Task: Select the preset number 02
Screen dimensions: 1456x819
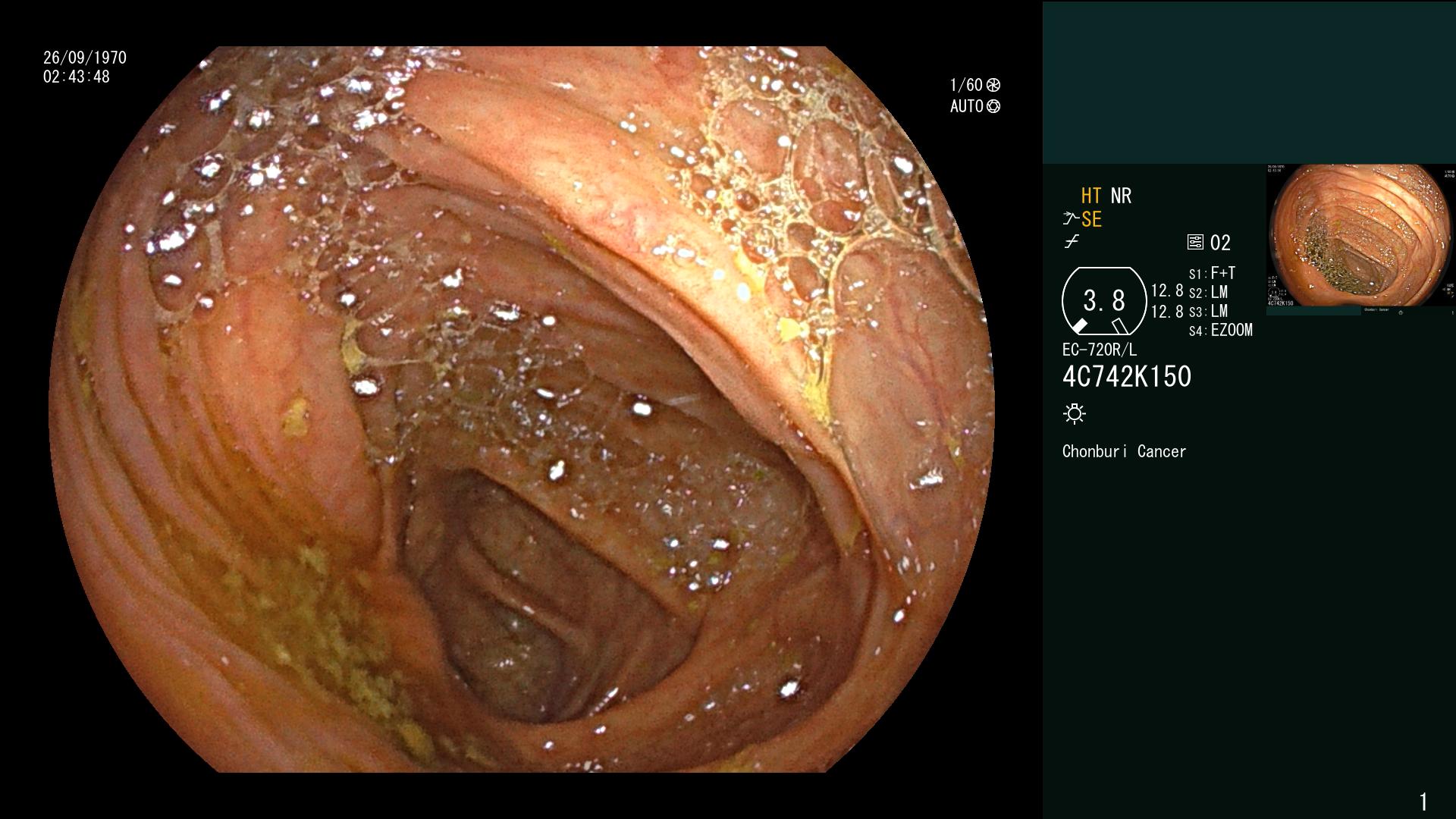Action: tap(1220, 243)
